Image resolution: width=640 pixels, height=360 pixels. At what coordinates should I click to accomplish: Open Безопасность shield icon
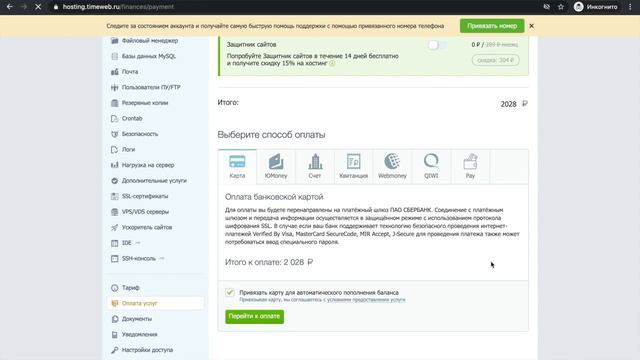click(x=115, y=134)
